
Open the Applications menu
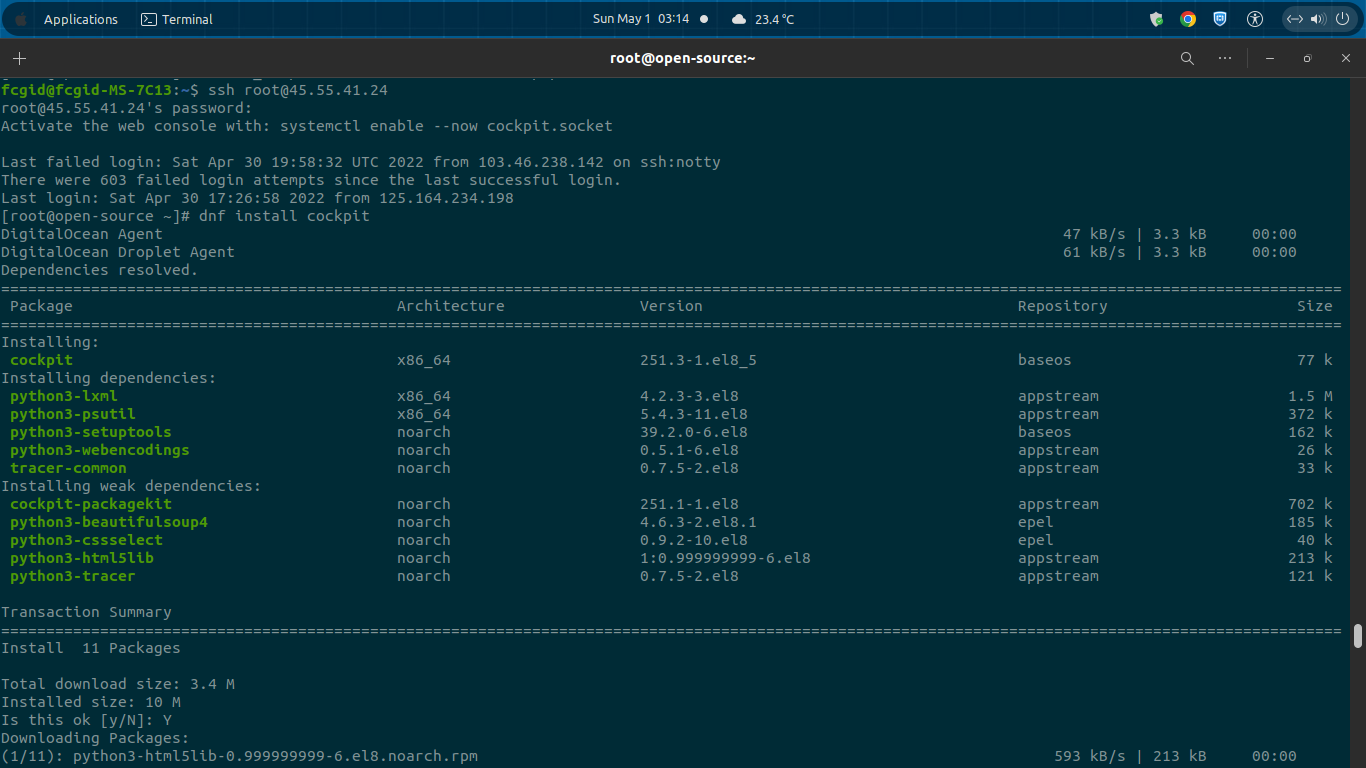81,19
